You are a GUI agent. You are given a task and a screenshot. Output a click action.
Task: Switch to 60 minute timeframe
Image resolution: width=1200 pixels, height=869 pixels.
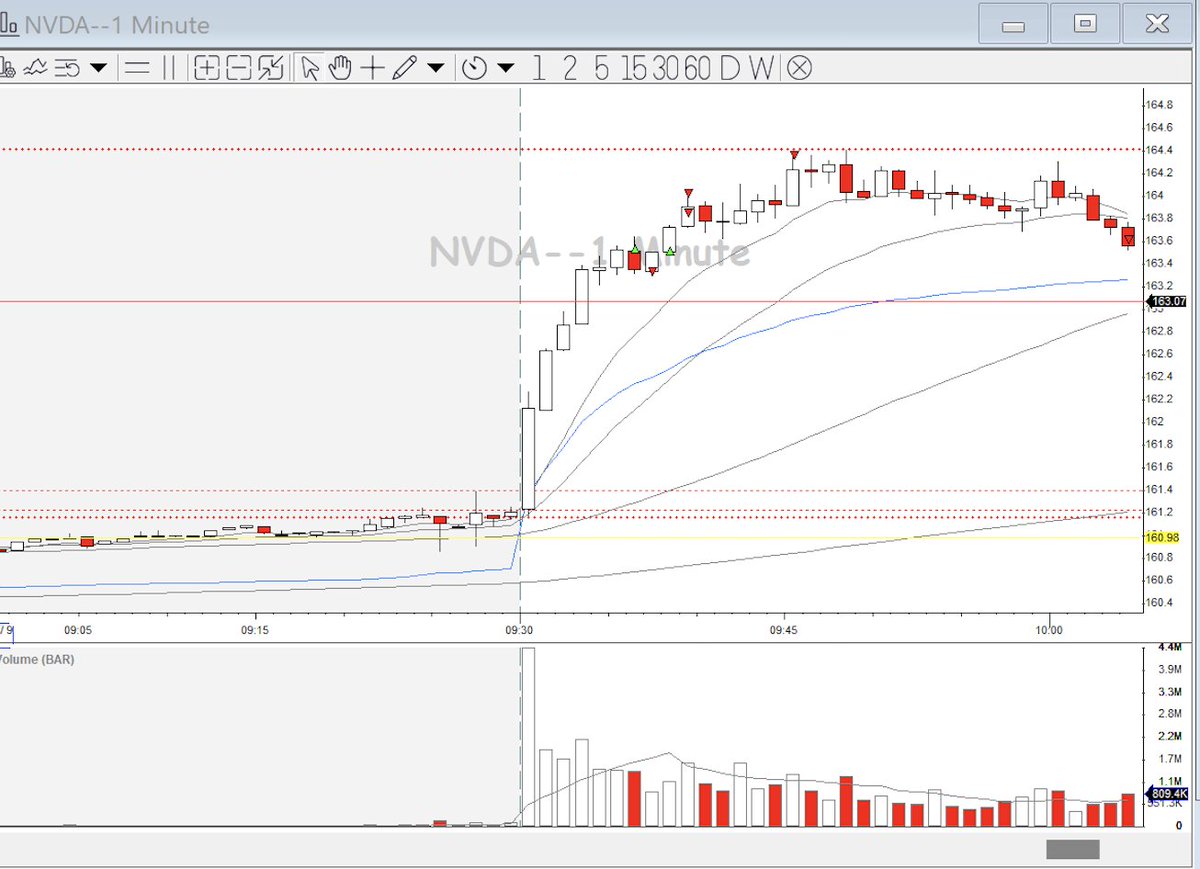(697, 68)
